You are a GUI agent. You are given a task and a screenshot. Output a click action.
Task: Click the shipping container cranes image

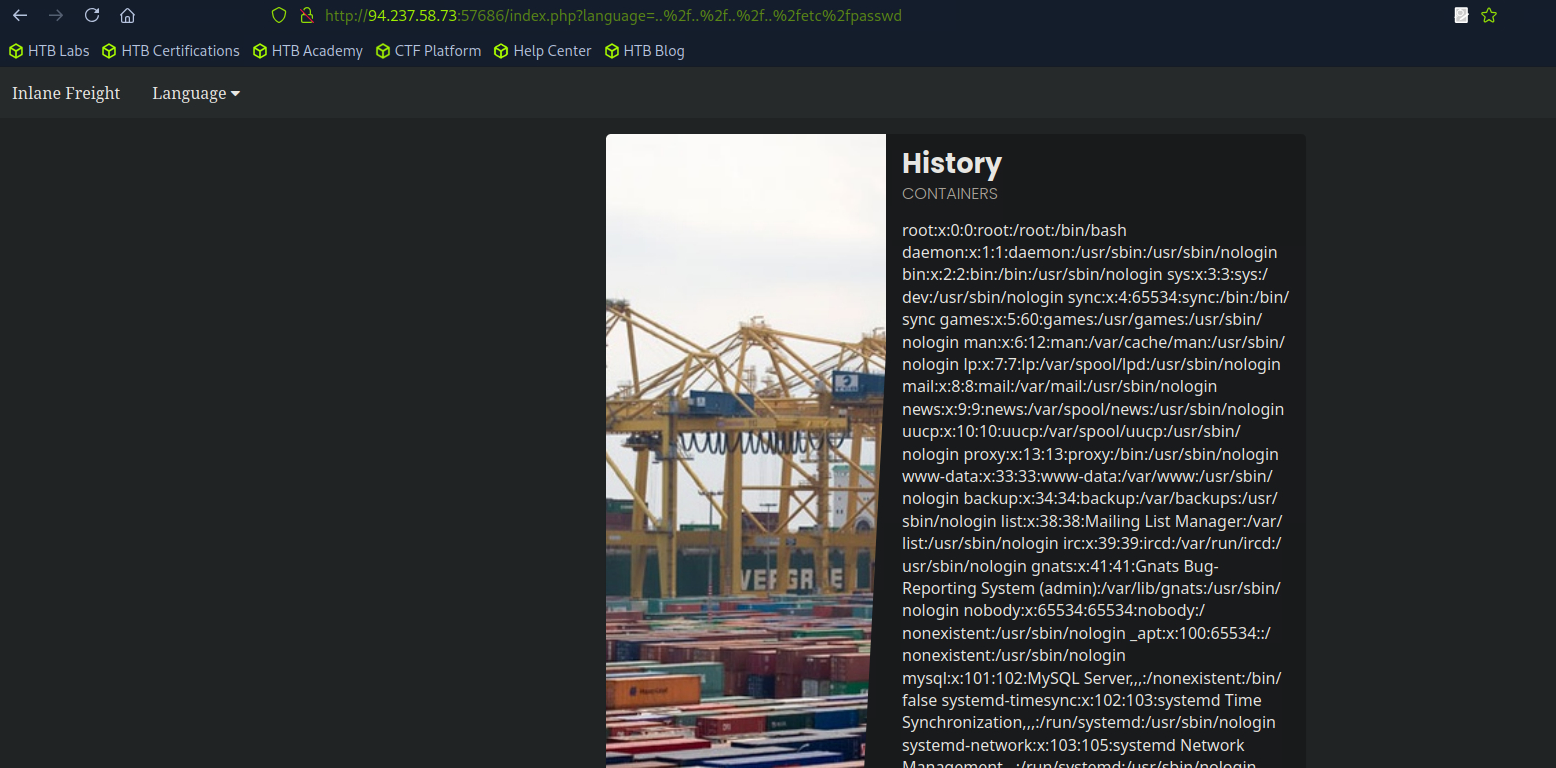(x=746, y=451)
